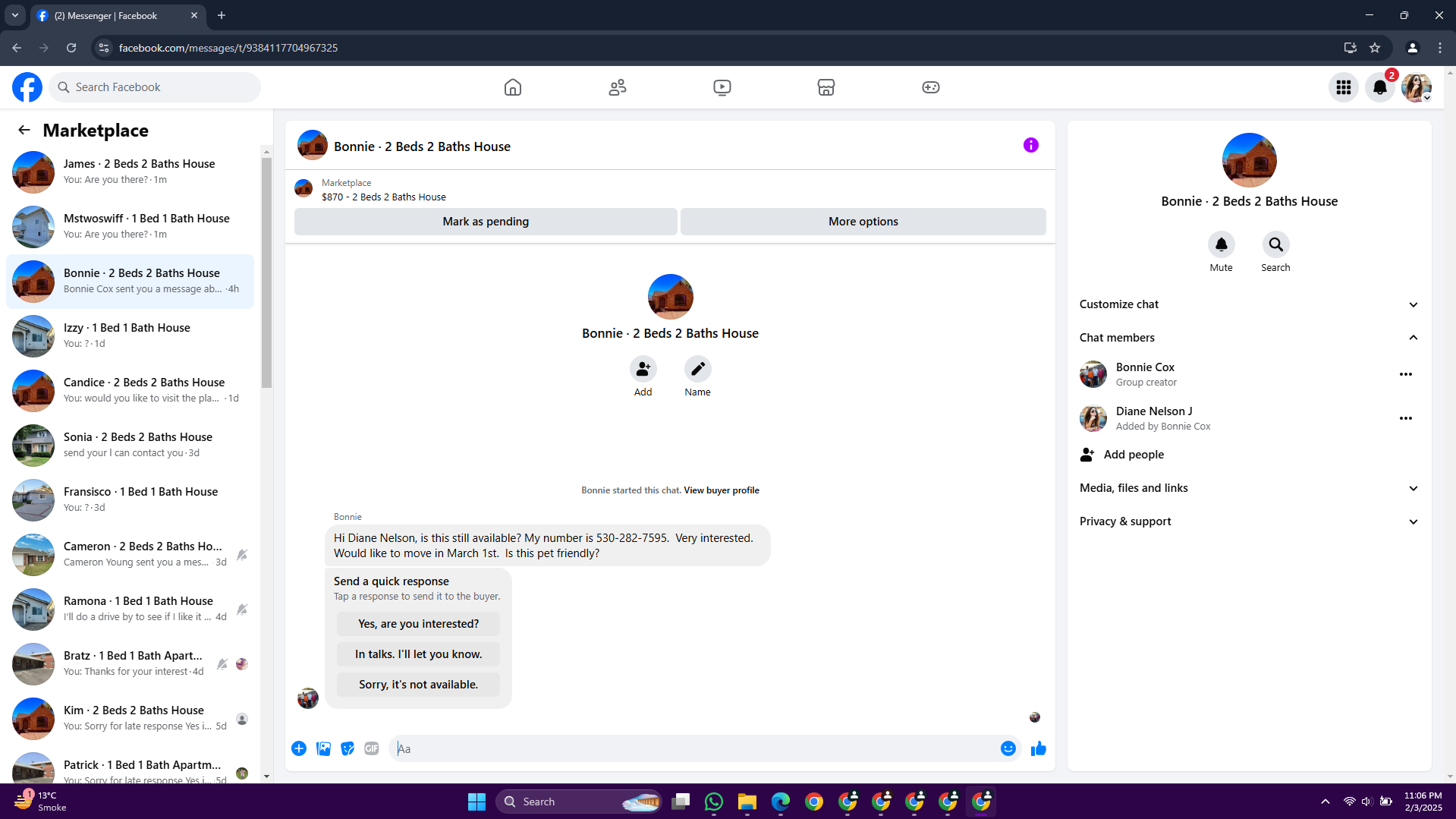Open File Explorer from the taskbar
Image resolution: width=1456 pixels, height=819 pixels.
click(x=747, y=802)
